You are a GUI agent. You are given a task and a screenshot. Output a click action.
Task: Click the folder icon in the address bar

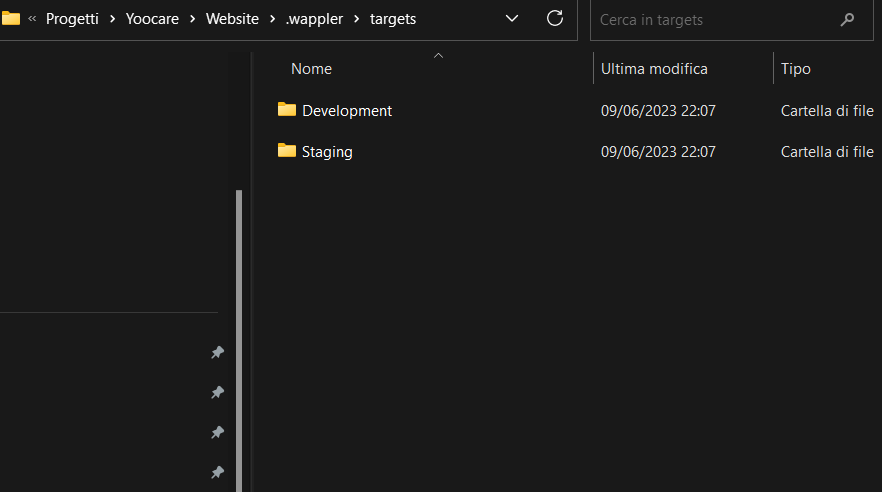coord(10,19)
